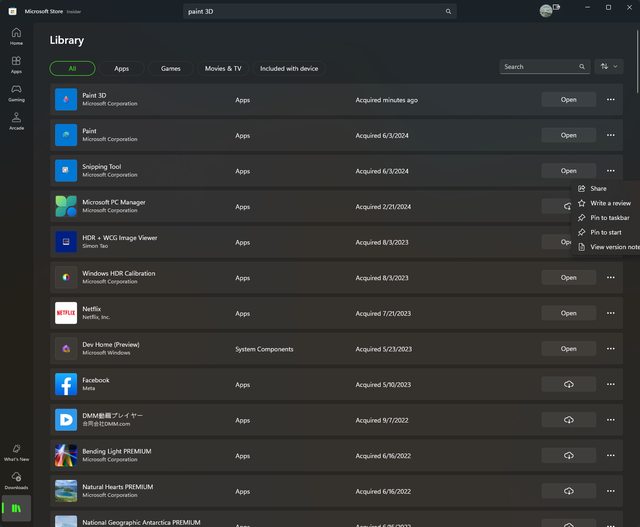640x527 pixels.
Task: Go to Apps section in sidebar
Action: coord(16,64)
